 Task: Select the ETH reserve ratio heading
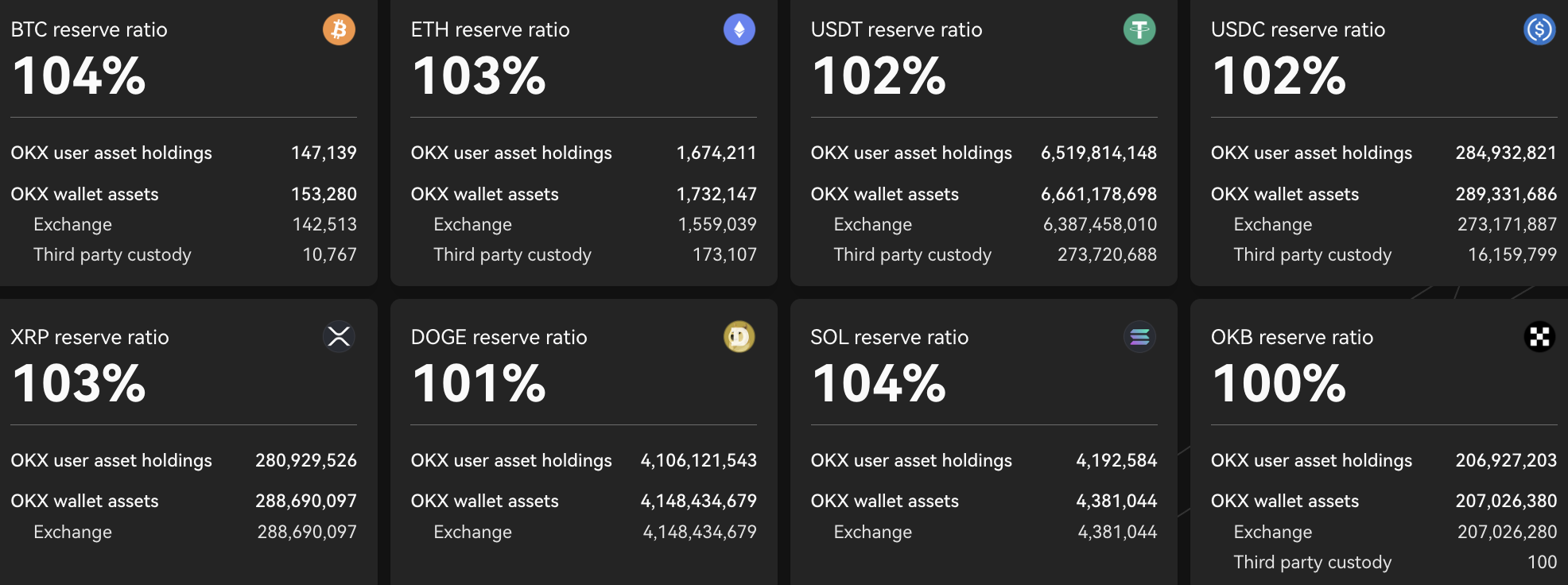coord(490,30)
